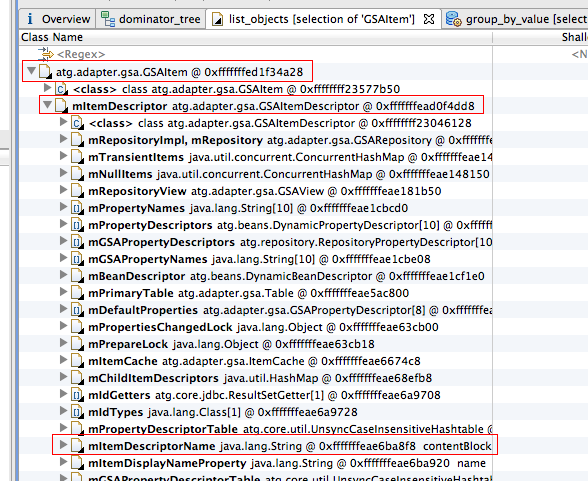Expand the mPropertyDescriptorTable row

(63, 428)
